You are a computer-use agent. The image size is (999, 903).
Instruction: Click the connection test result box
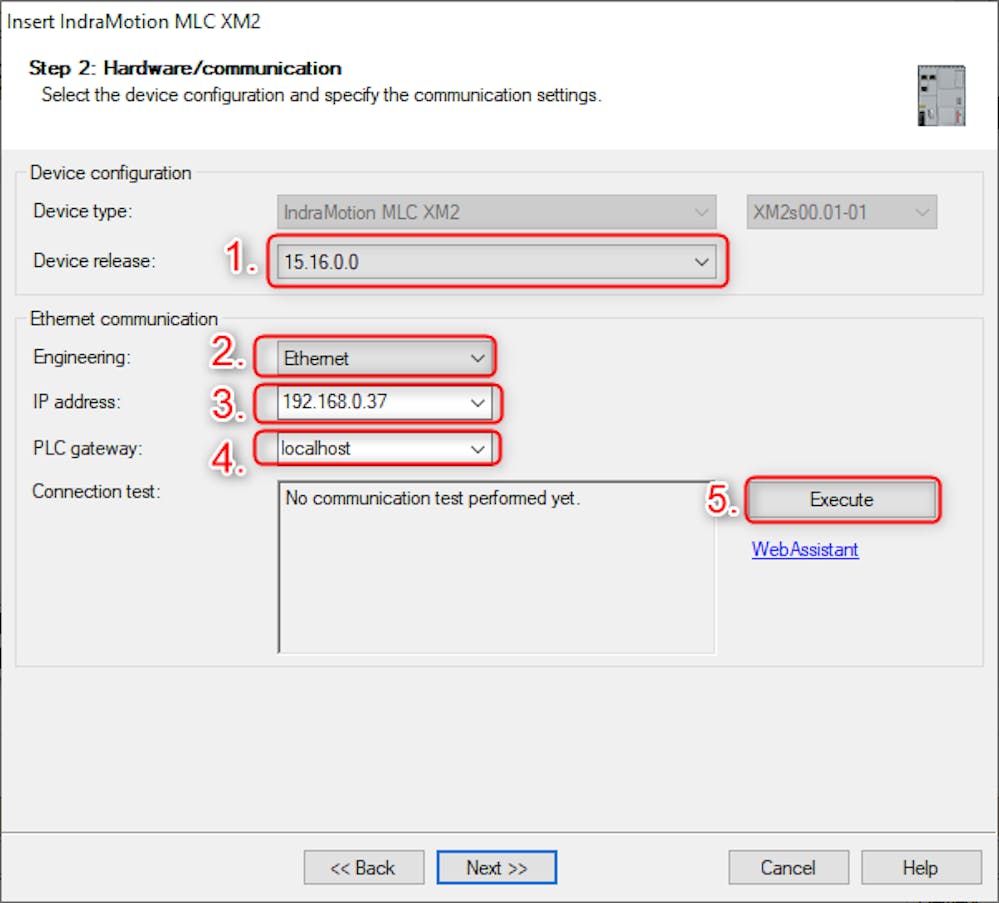pos(496,567)
